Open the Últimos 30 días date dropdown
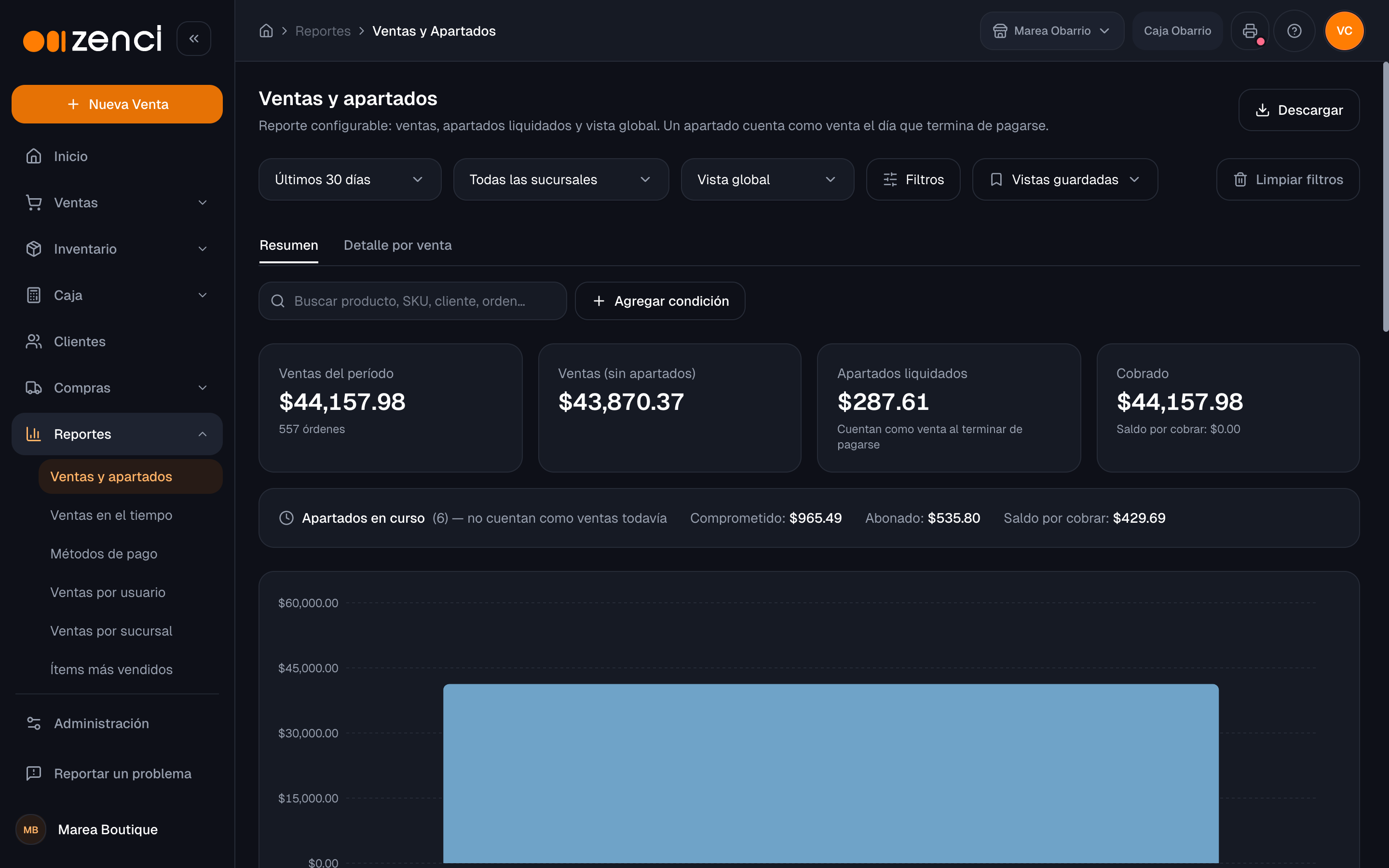The width and height of the screenshot is (1389, 868). pos(350,180)
